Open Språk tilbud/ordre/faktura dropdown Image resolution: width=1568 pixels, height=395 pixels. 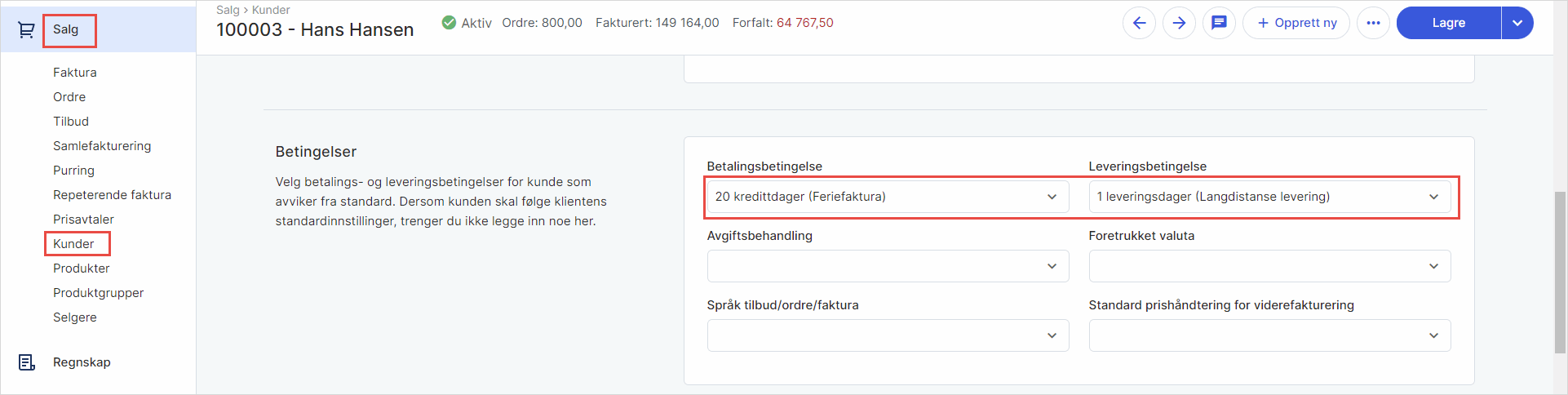[x=887, y=335]
